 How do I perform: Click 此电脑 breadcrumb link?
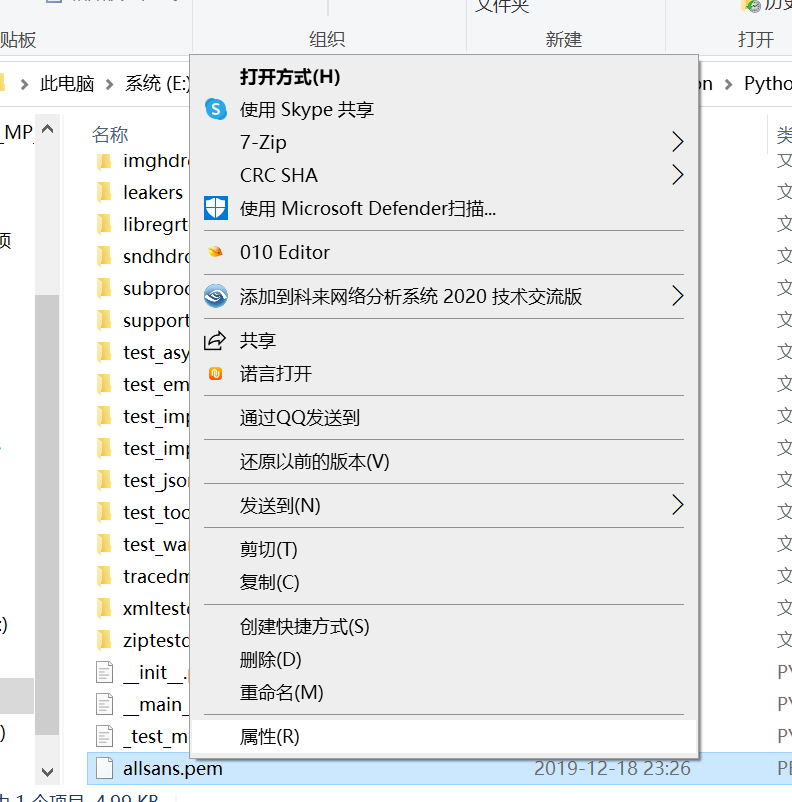coord(67,83)
